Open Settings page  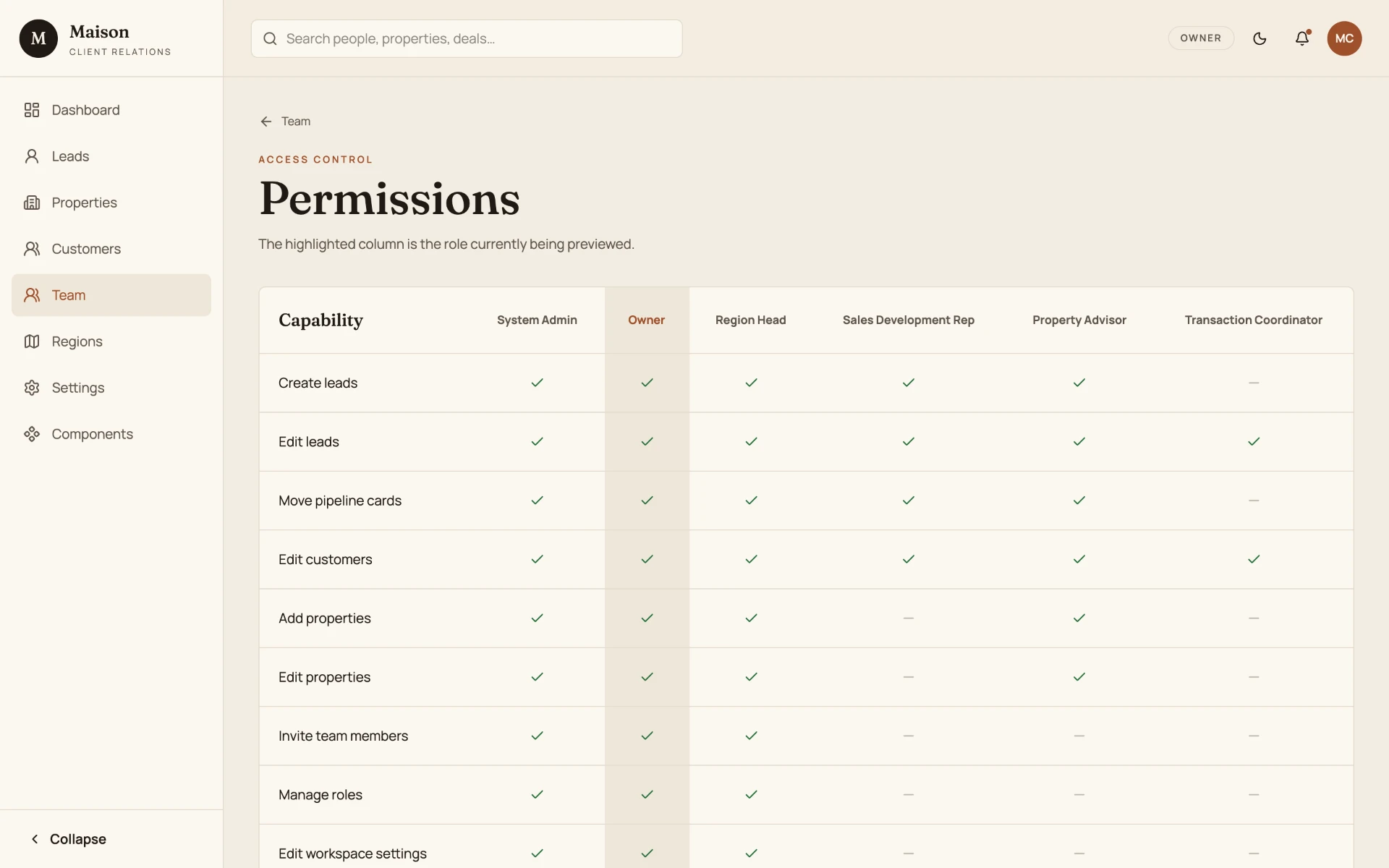tap(111, 388)
